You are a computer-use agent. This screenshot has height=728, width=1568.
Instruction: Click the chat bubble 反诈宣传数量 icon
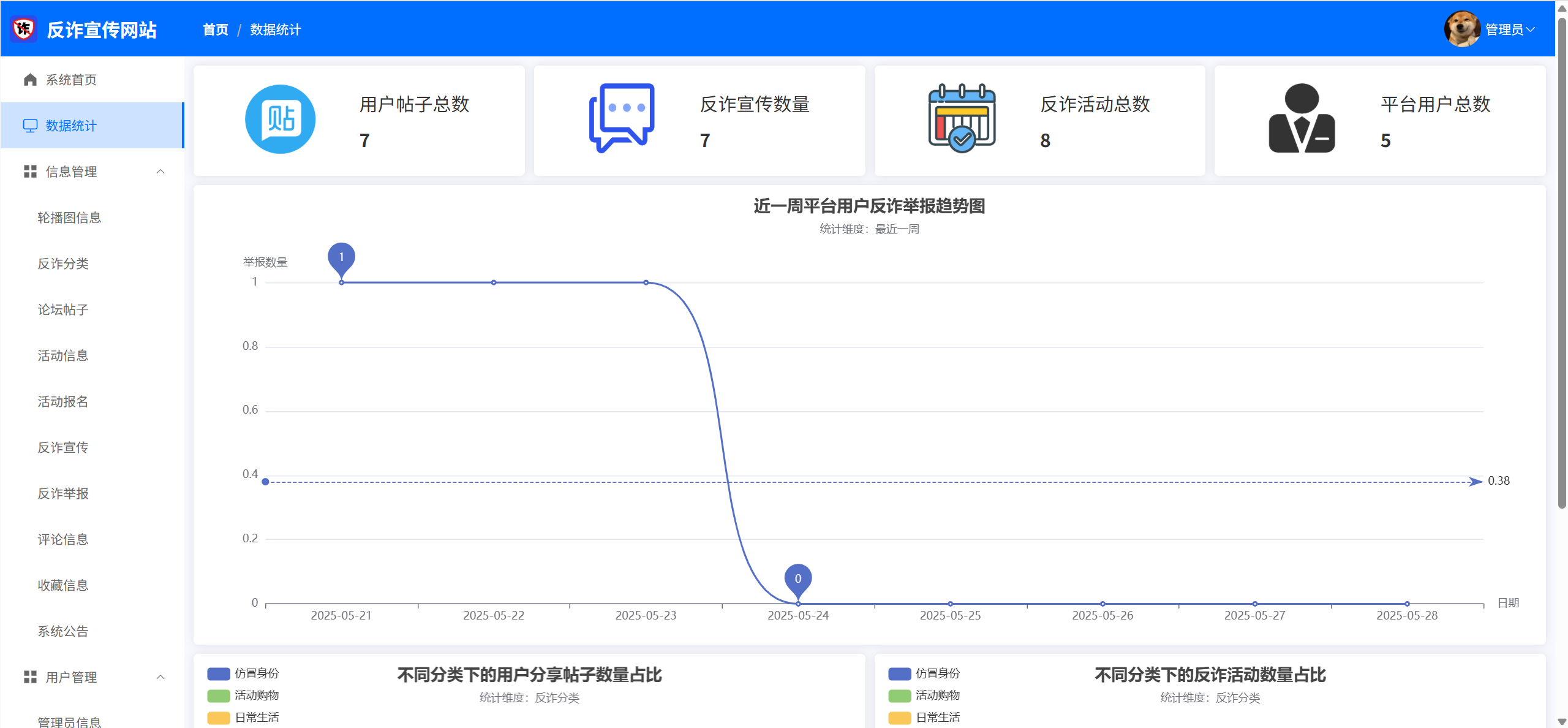coord(621,118)
